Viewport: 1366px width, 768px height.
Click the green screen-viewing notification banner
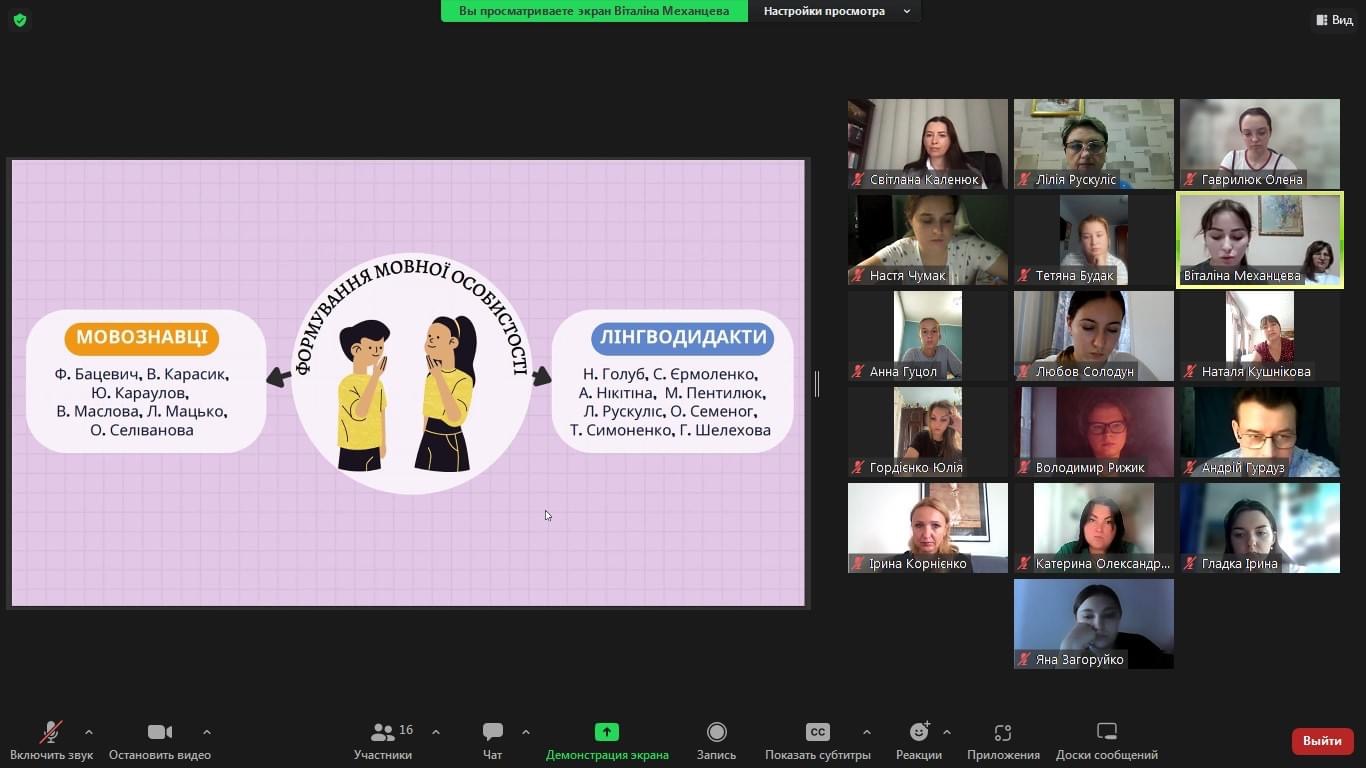594,11
